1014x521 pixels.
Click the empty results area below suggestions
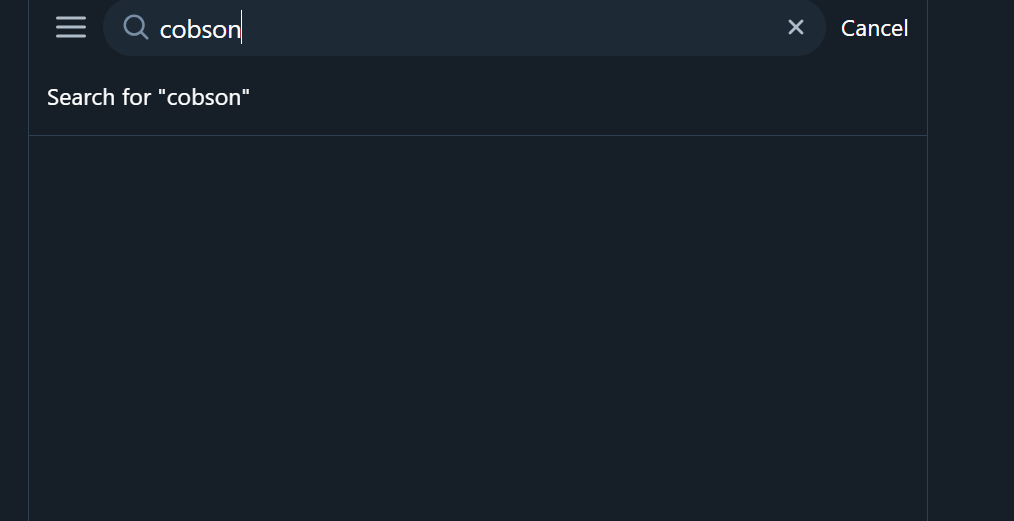click(x=478, y=328)
